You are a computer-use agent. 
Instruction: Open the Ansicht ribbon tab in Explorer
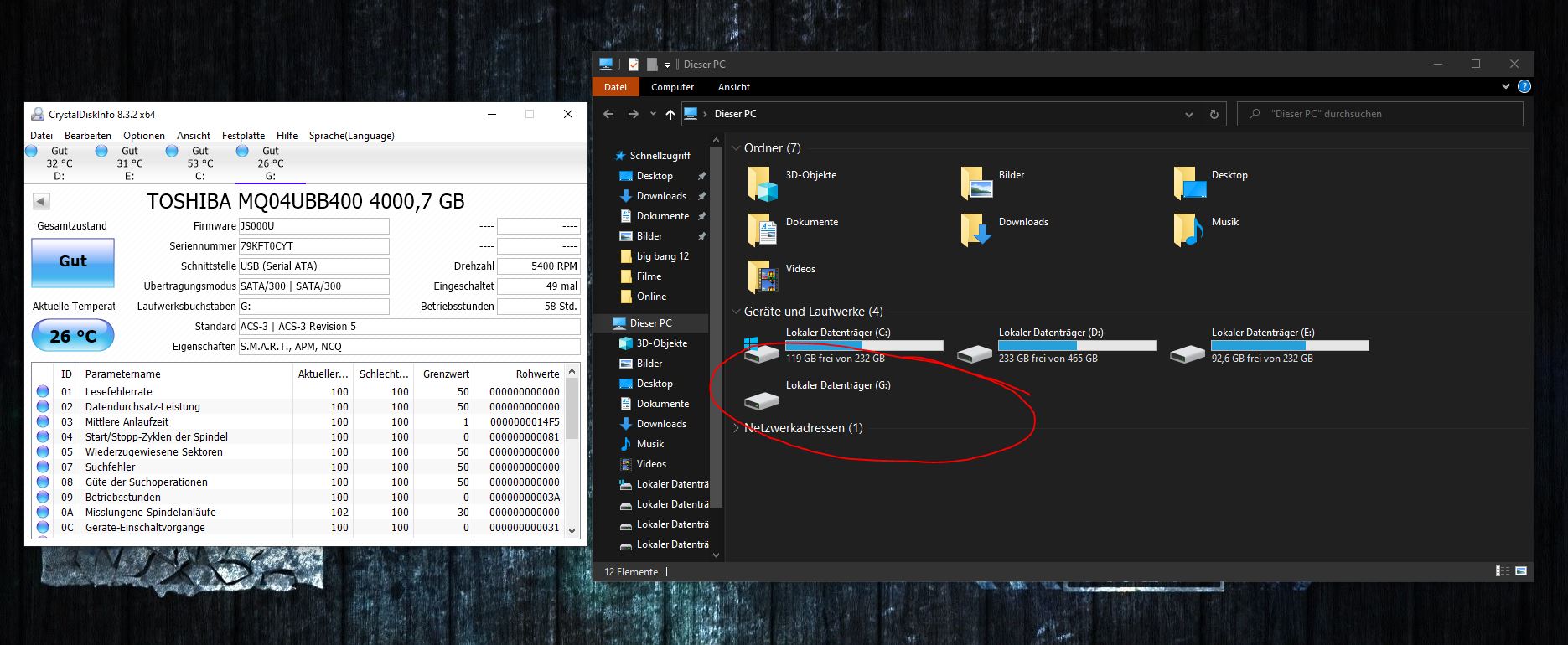733,87
